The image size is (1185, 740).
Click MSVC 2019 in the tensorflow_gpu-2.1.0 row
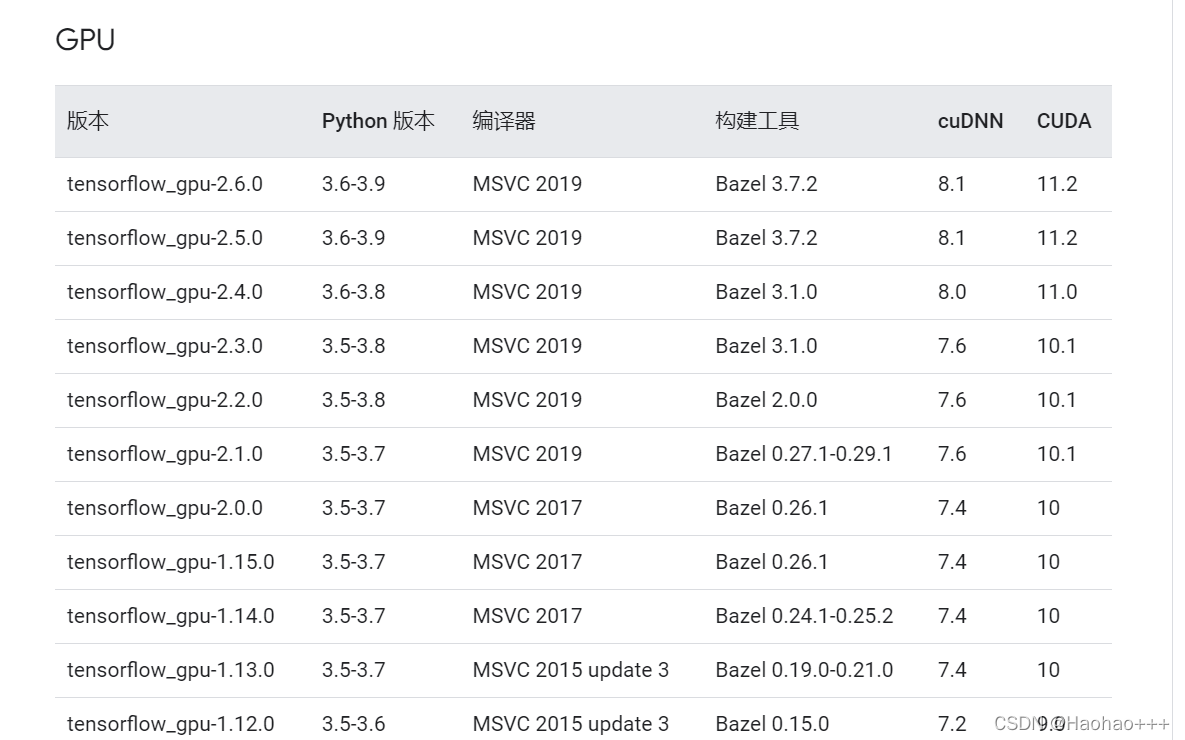point(528,454)
